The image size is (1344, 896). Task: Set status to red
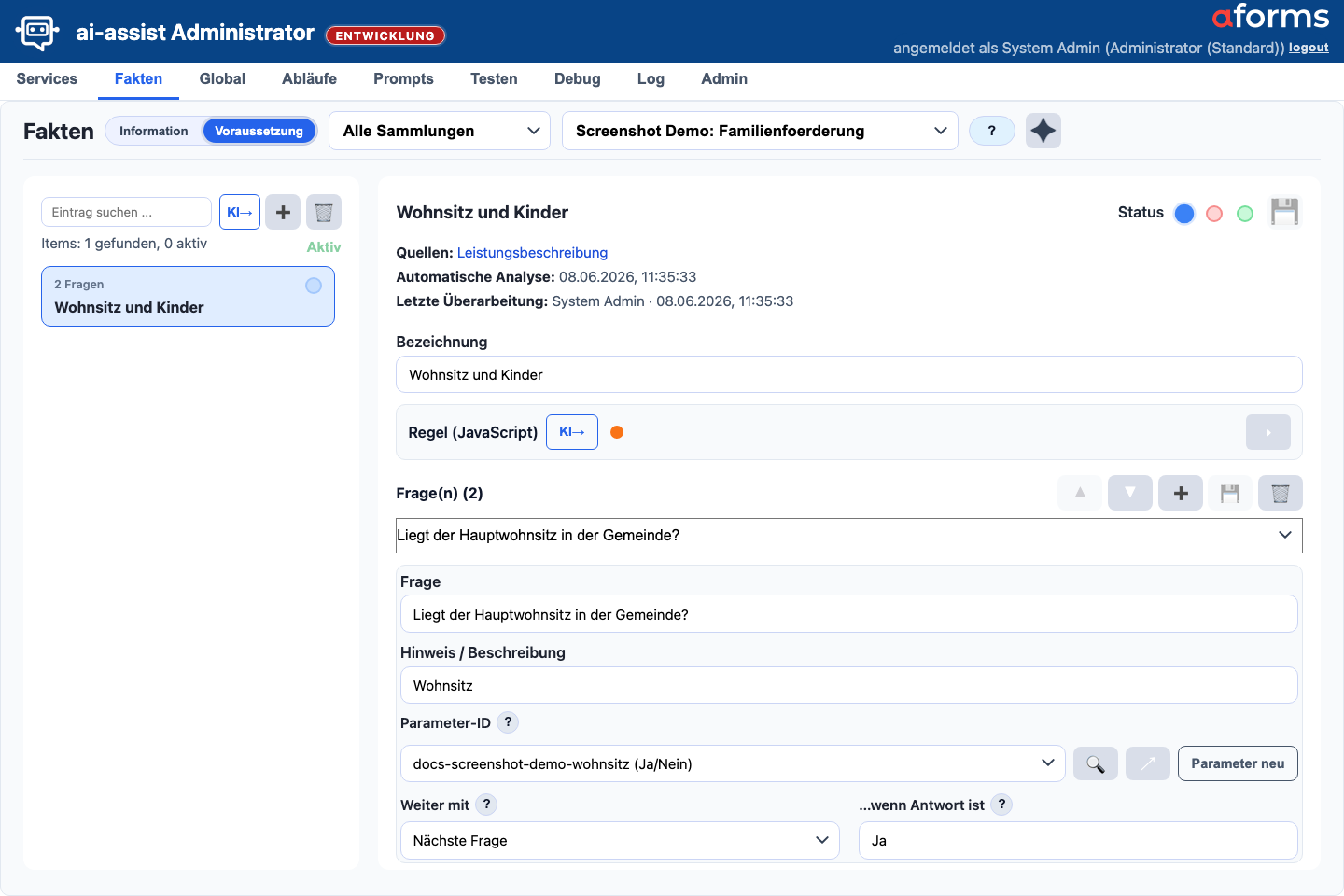click(1214, 214)
